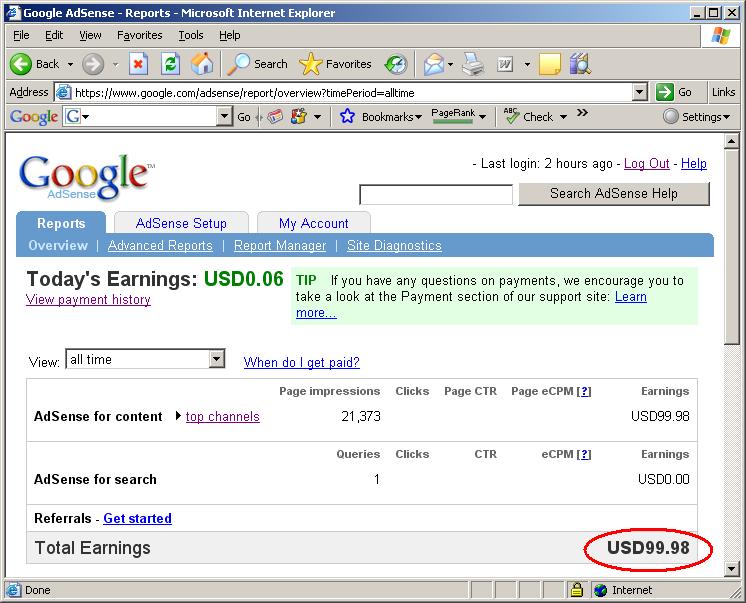
Task: Click the Google AdSense logo
Action: point(86,177)
